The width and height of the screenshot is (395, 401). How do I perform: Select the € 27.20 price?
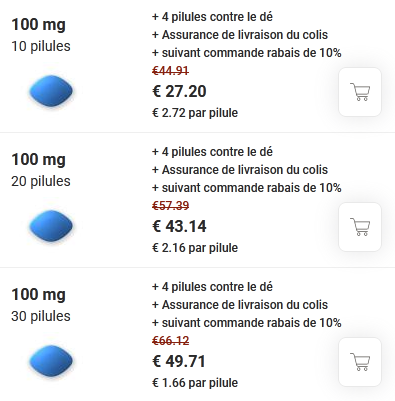coord(179,91)
